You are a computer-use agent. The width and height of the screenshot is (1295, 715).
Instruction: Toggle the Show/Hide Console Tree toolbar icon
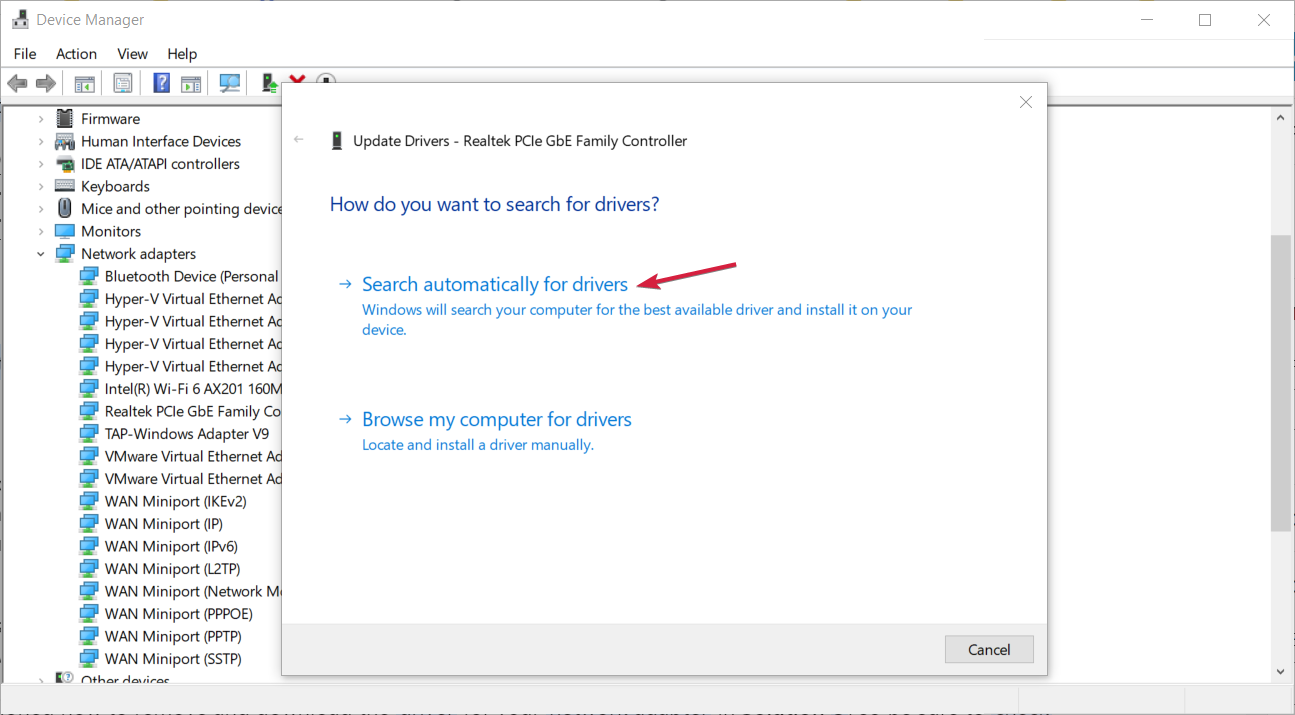pos(85,84)
